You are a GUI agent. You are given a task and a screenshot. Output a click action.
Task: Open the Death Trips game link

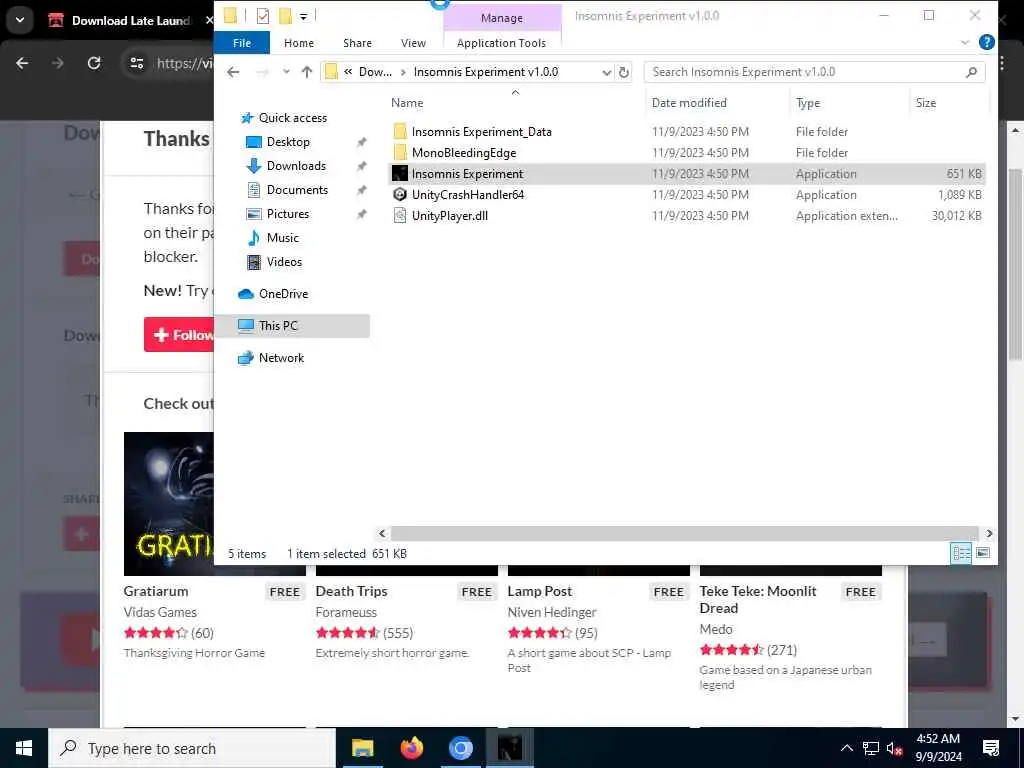[x=351, y=591]
